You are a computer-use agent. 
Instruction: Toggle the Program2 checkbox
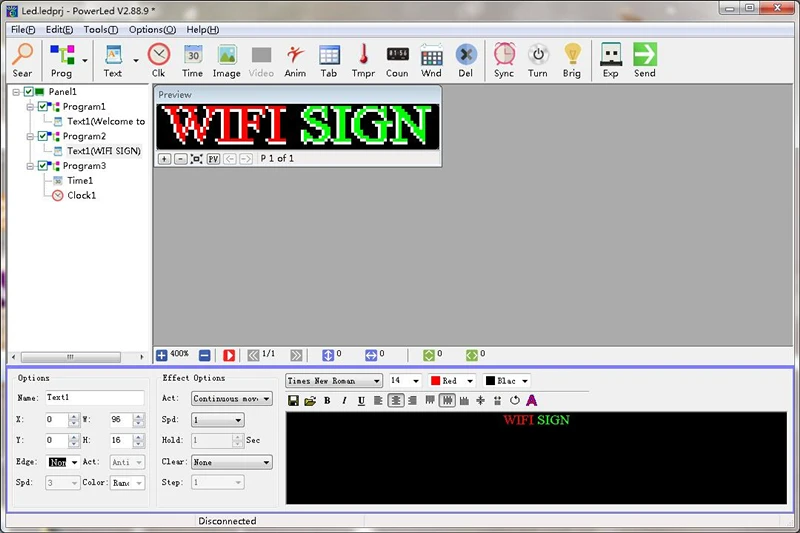pos(43,136)
